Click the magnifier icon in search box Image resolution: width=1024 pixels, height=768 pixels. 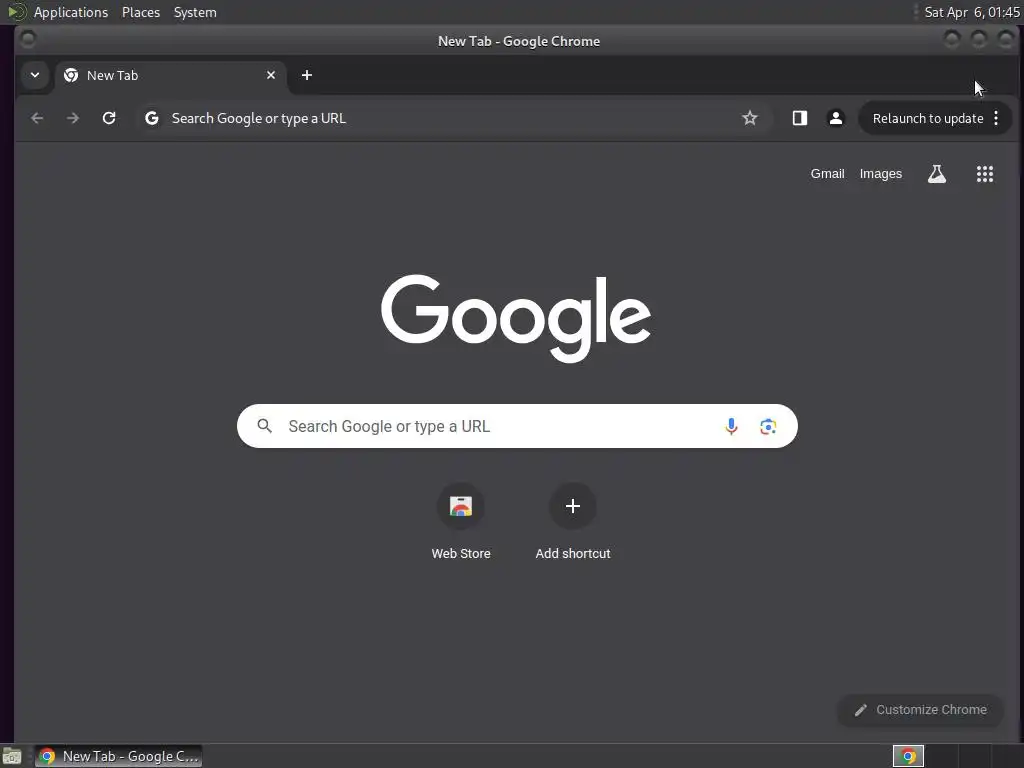[264, 426]
